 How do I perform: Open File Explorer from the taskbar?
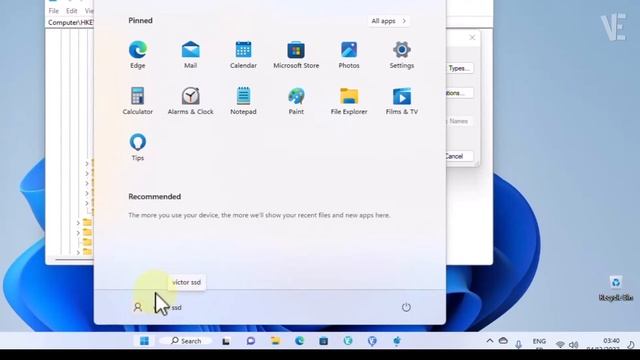[275, 341]
